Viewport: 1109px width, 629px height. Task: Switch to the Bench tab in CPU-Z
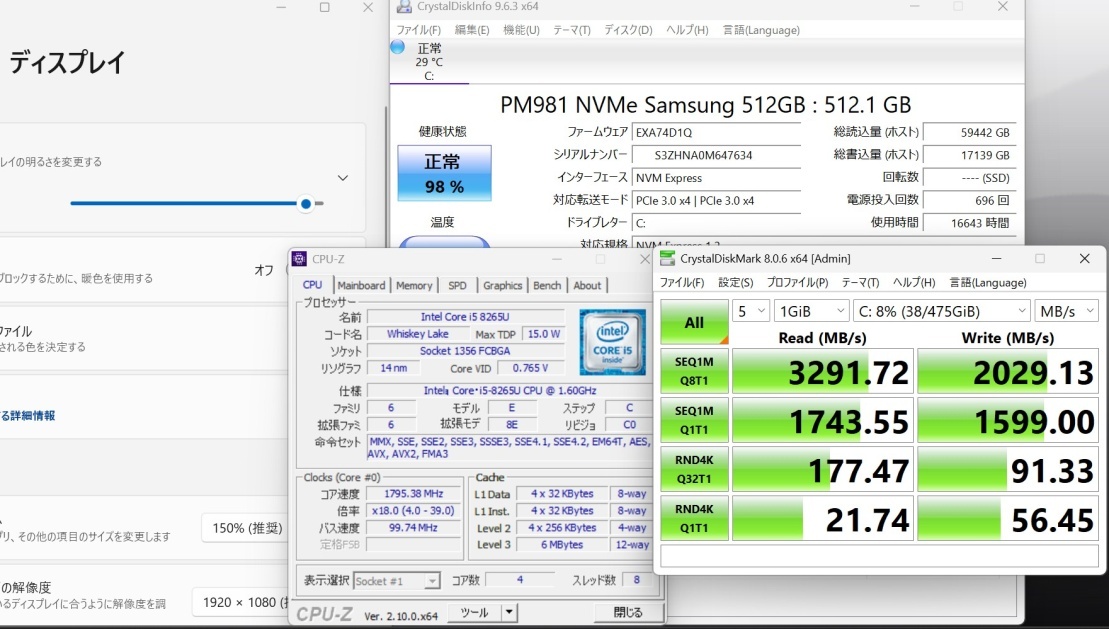point(547,285)
